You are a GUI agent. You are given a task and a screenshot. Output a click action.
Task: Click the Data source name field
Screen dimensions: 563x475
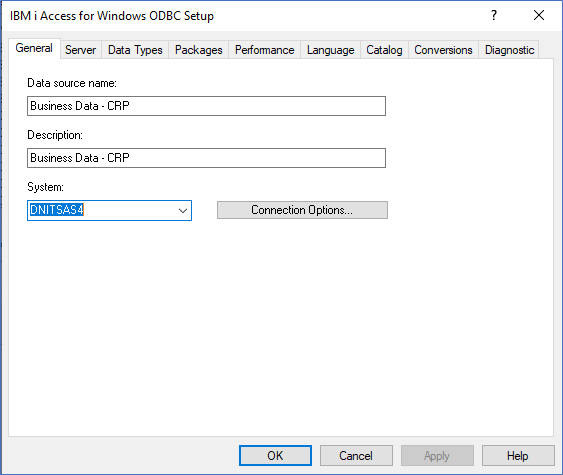[206, 106]
